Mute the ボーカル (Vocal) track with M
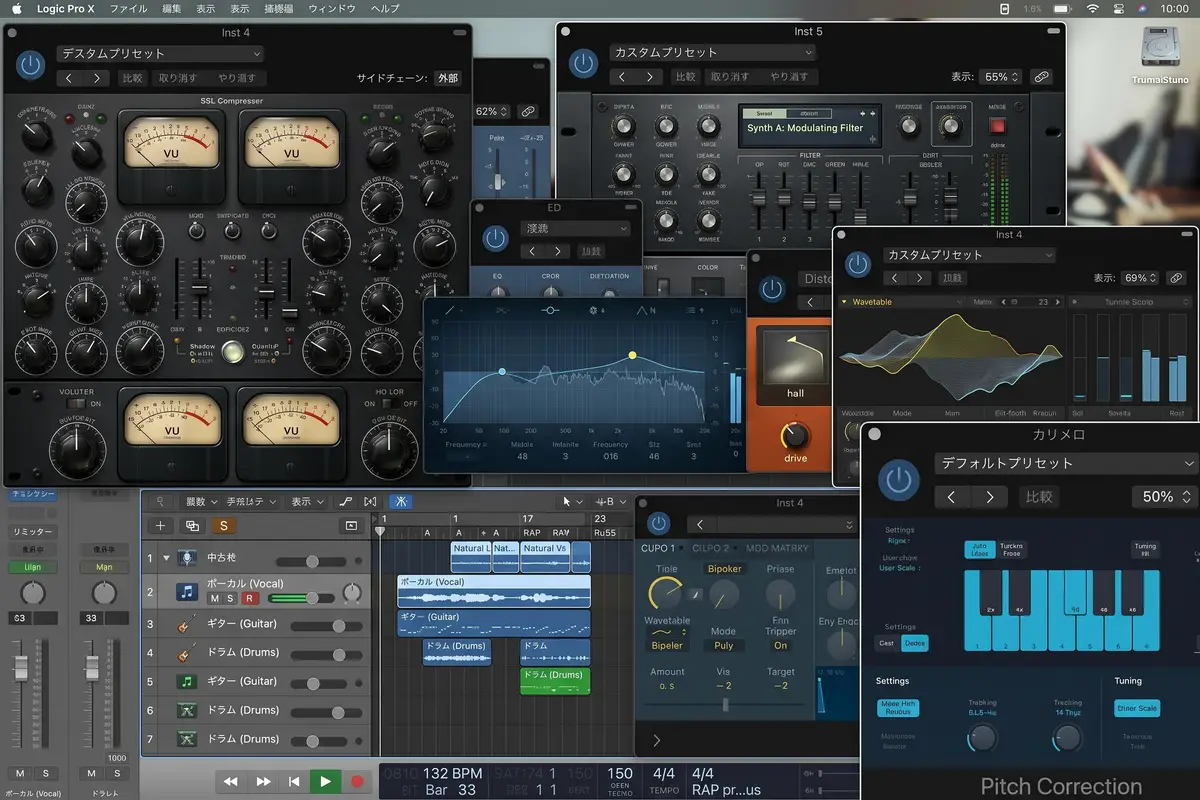The height and width of the screenshot is (800, 1200). tap(214, 599)
